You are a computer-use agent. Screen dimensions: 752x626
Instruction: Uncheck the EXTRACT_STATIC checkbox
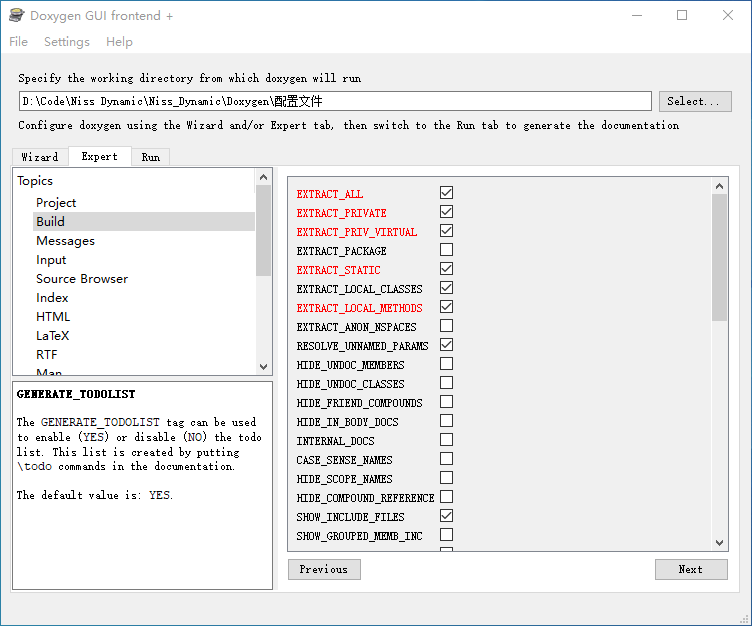446,269
